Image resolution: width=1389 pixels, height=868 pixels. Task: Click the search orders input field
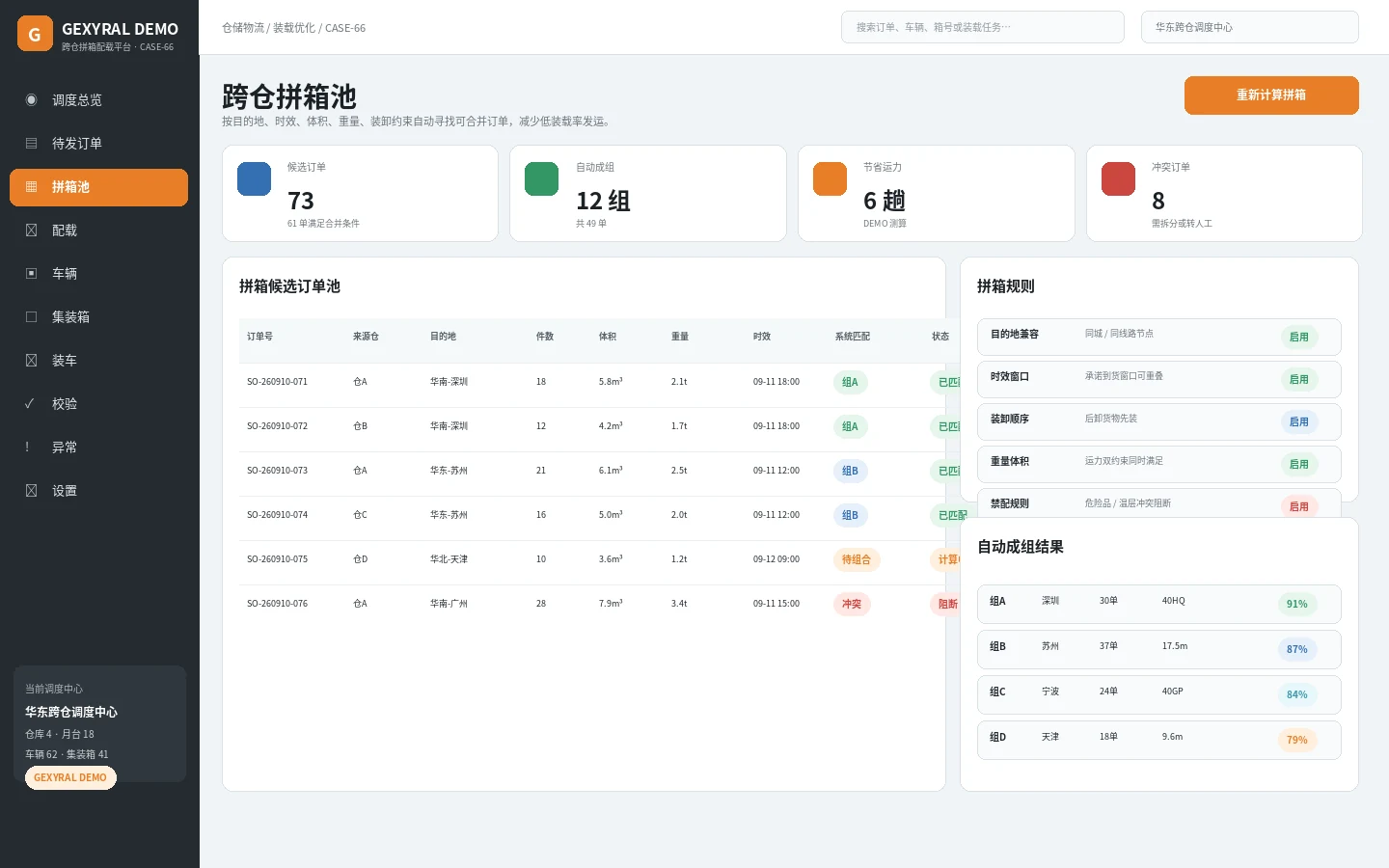[983, 27]
